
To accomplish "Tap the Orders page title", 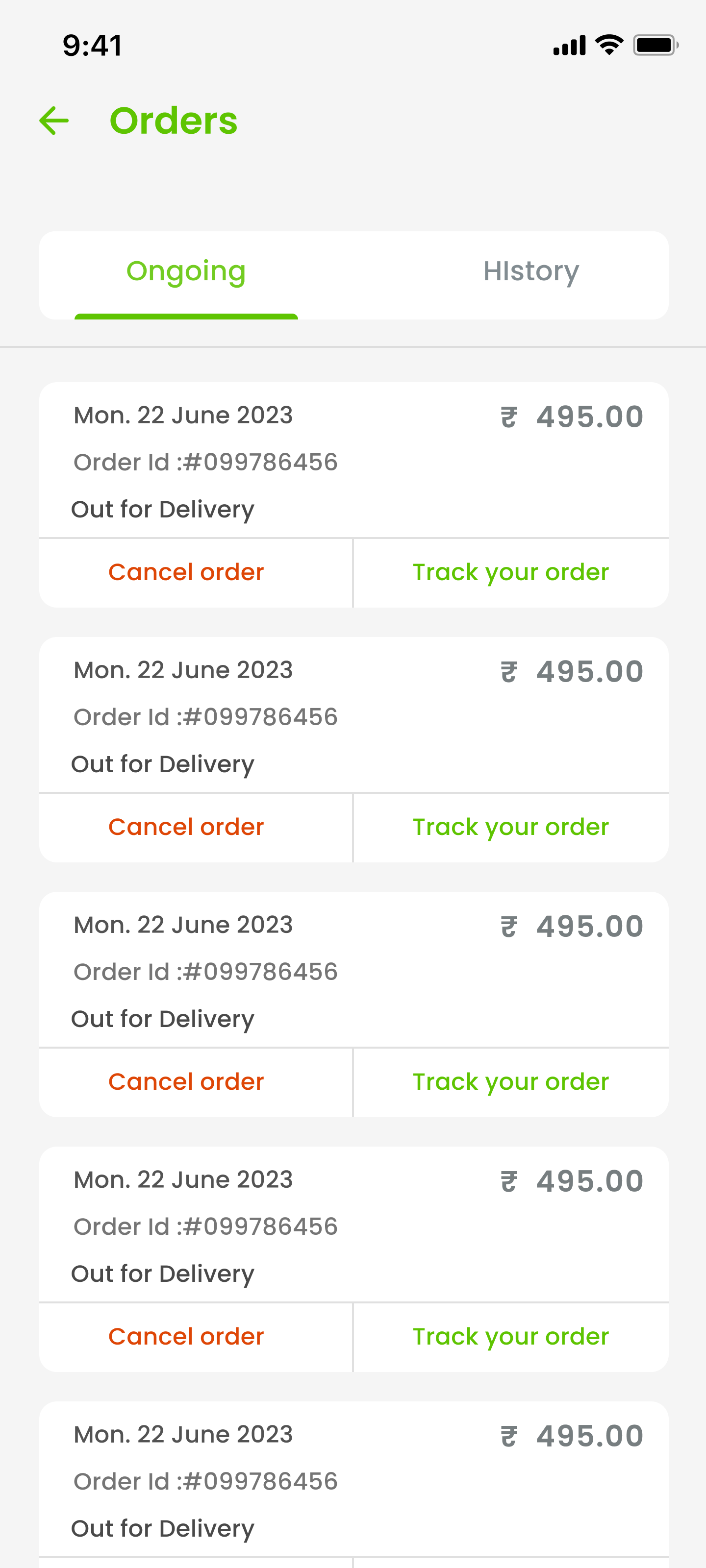I will click(x=174, y=121).
